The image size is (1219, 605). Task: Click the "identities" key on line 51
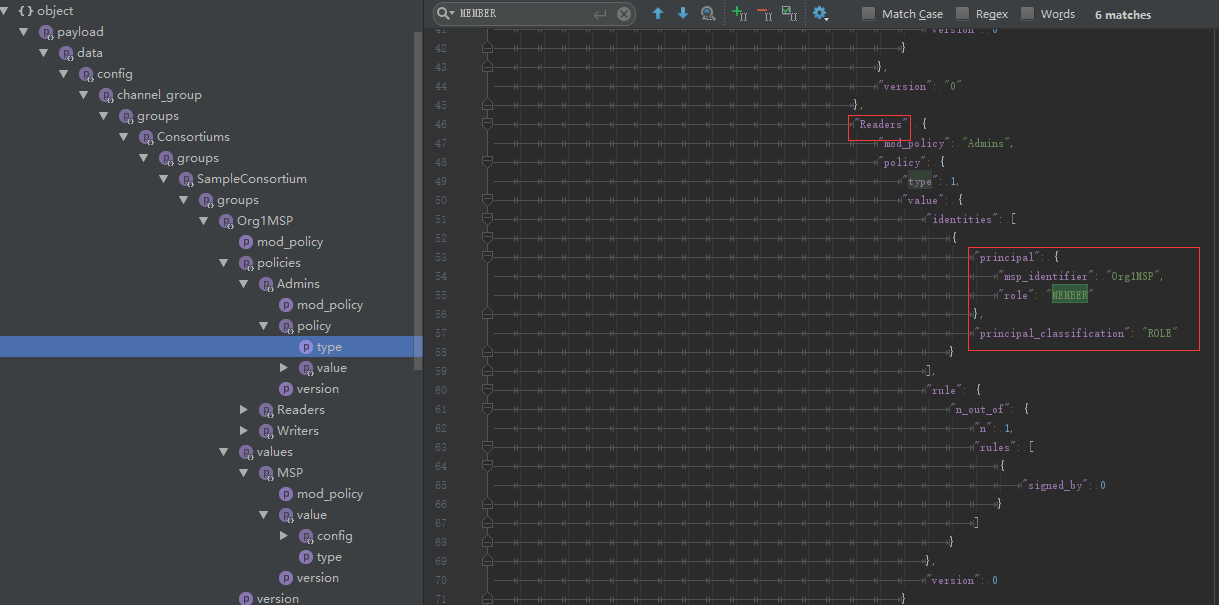[962, 219]
